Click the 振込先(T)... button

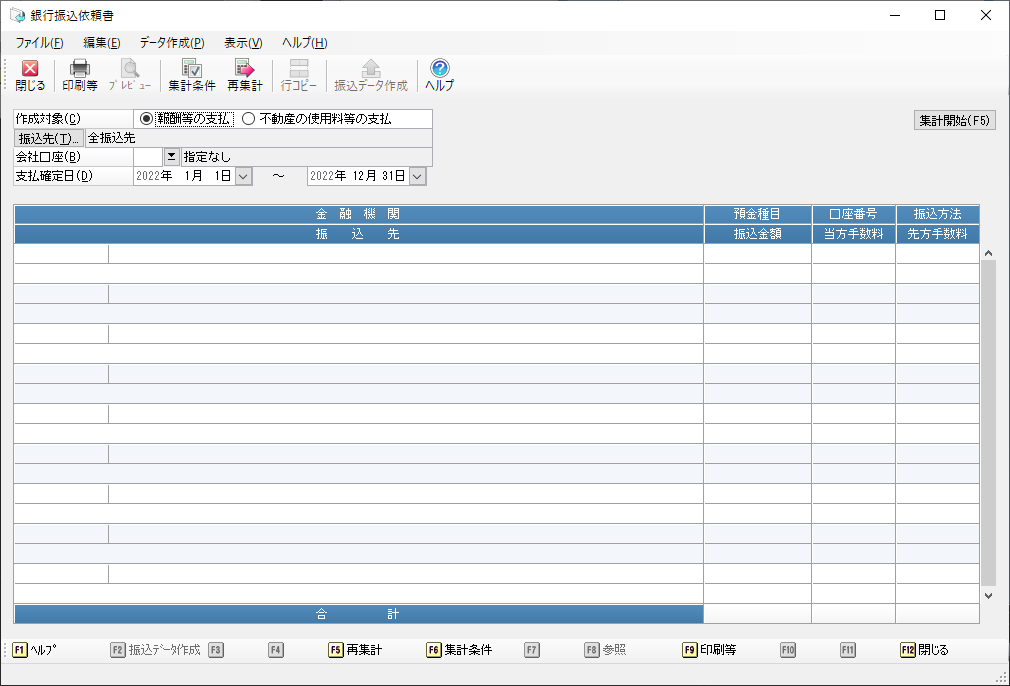click(48, 139)
